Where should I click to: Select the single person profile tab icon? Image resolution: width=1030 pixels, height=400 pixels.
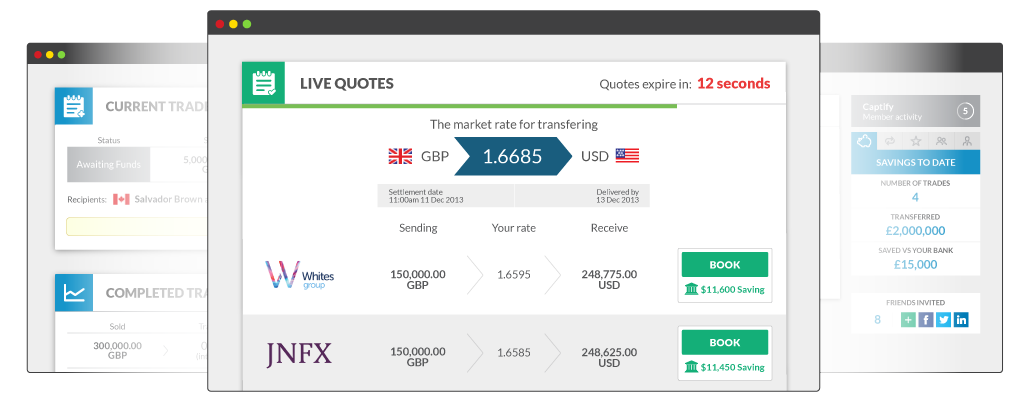pos(967,141)
